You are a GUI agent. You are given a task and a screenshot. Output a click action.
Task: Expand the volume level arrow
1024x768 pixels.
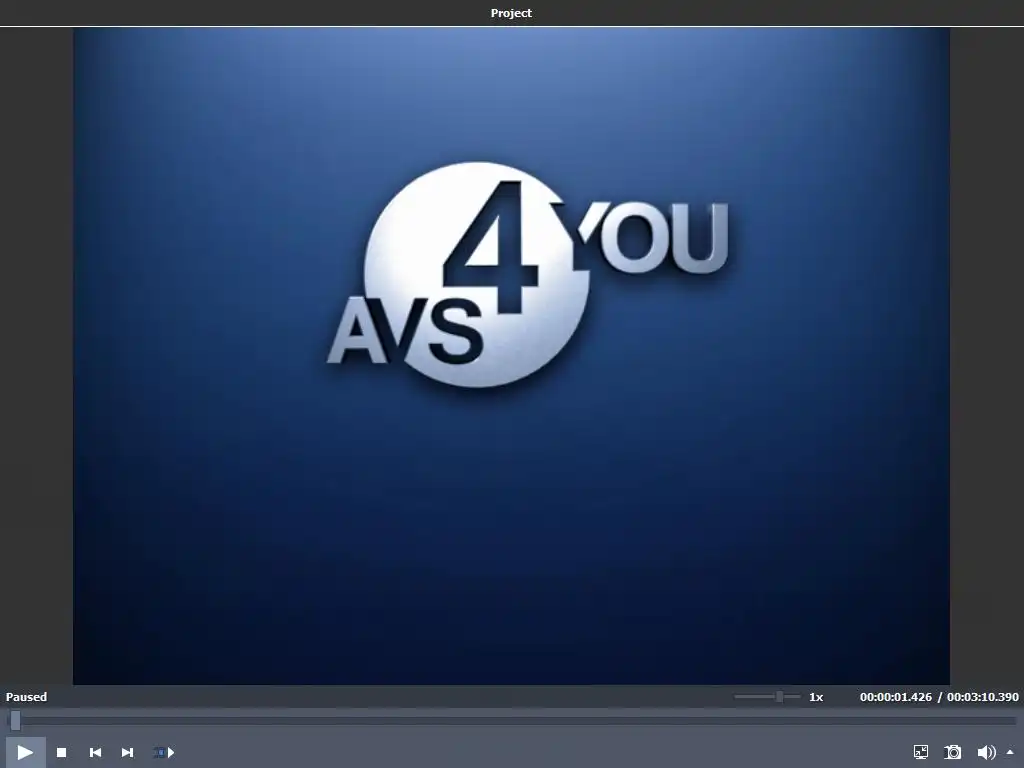click(1010, 752)
